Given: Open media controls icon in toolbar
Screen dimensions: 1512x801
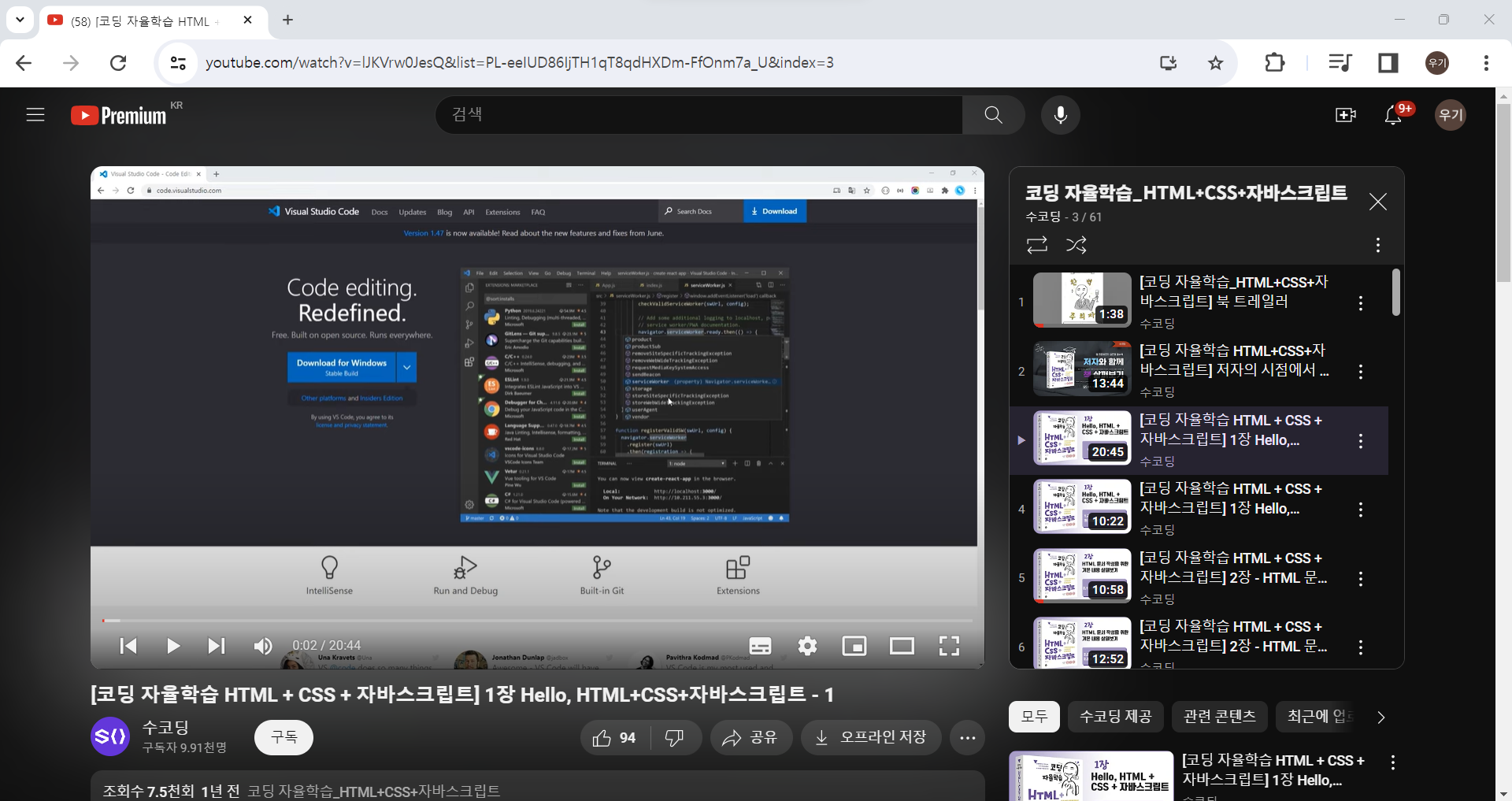Looking at the screenshot, I should 1340,63.
